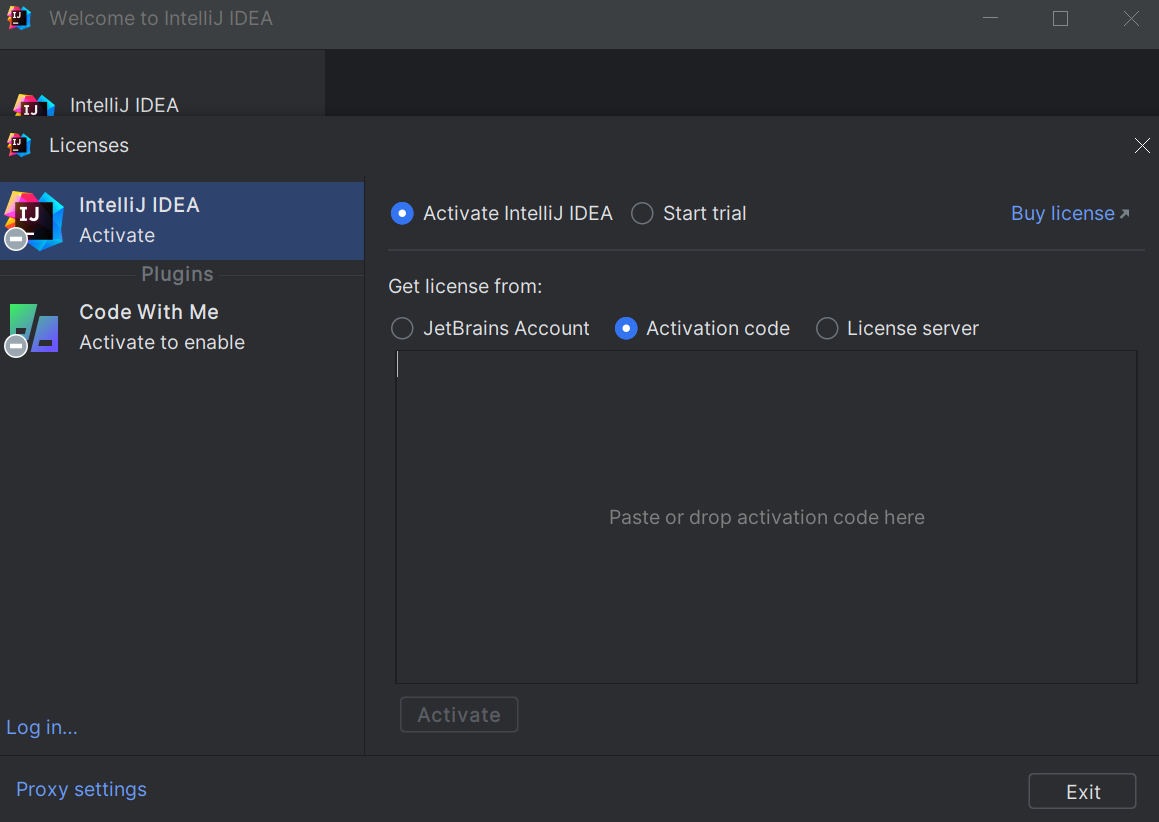Close the Welcome to IntelliJ IDEA window

(x=1131, y=18)
